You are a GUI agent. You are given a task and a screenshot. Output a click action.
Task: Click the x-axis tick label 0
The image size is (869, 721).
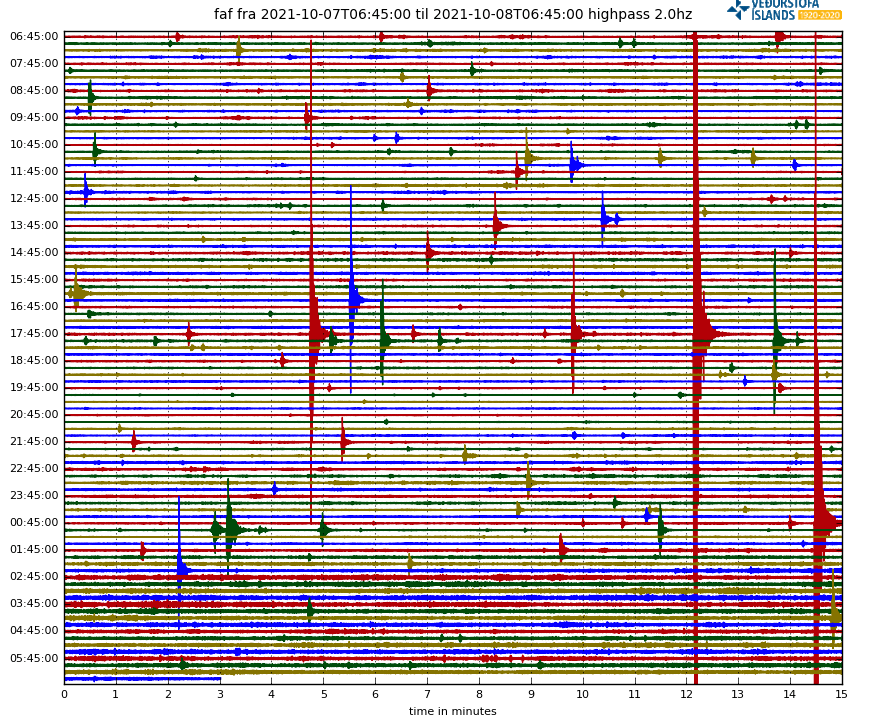coord(65,694)
